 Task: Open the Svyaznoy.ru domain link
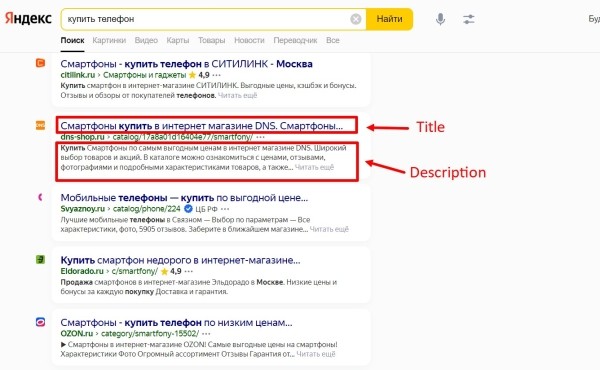[83, 209]
